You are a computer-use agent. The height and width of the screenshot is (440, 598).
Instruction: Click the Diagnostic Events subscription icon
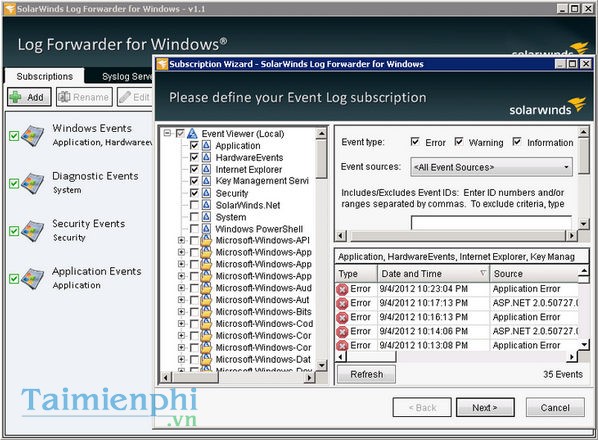33,183
